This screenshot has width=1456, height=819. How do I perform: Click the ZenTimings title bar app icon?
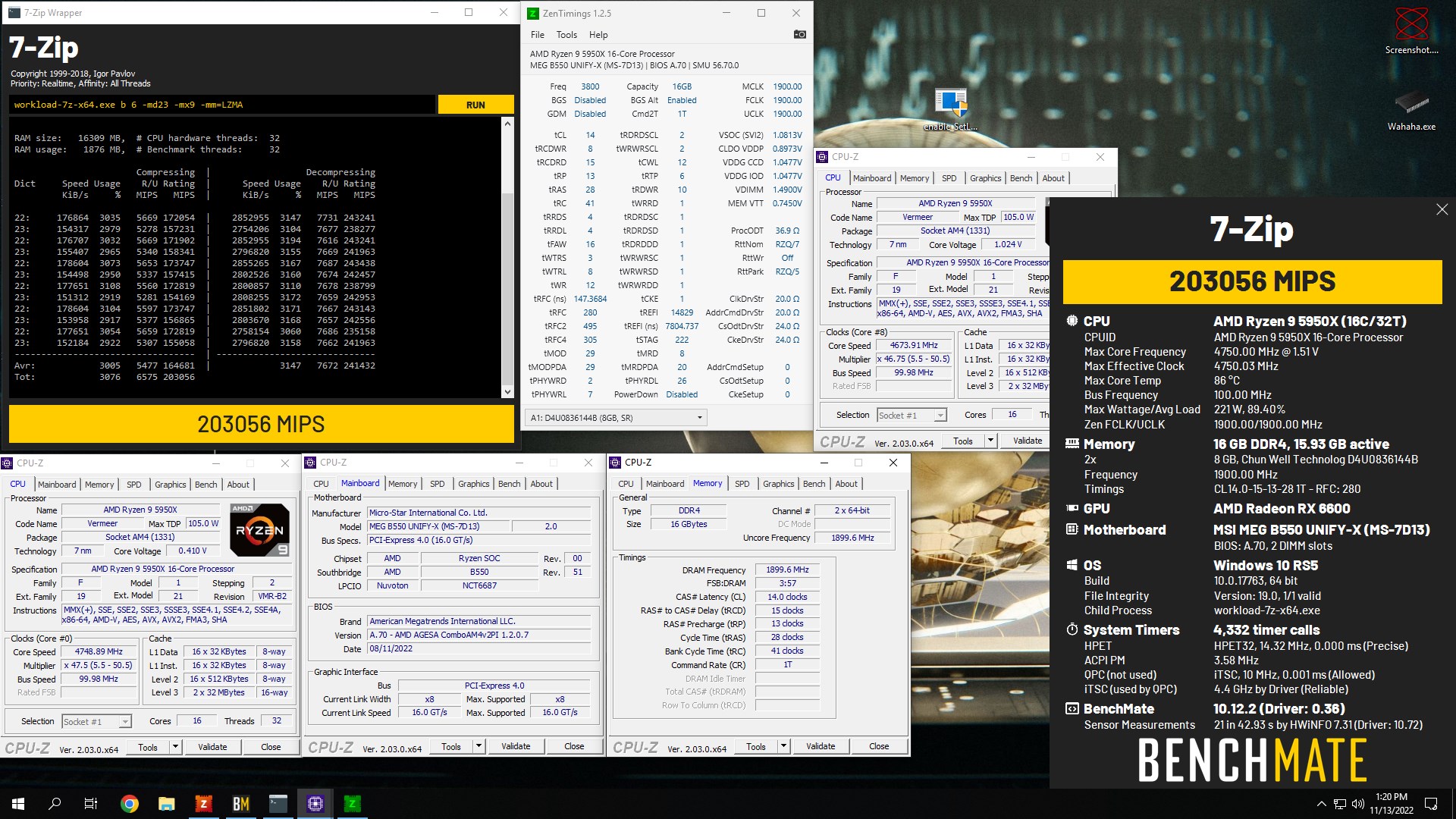click(532, 13)
